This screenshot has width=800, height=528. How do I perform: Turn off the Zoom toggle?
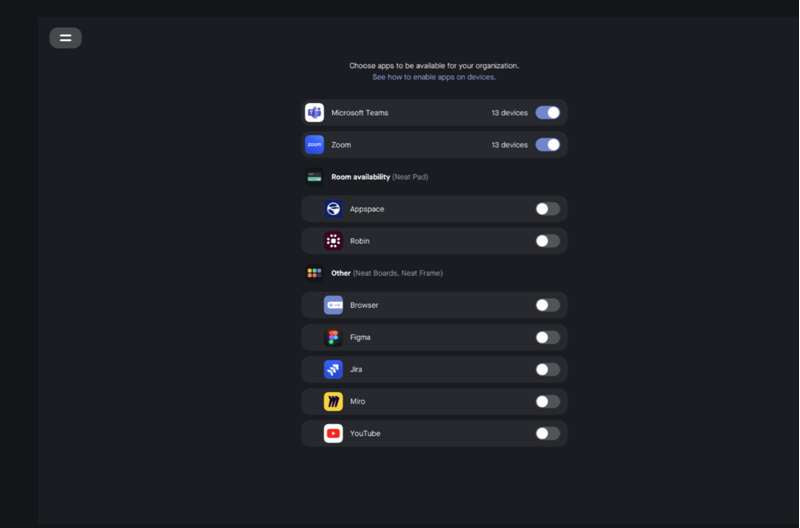point(547,145)
